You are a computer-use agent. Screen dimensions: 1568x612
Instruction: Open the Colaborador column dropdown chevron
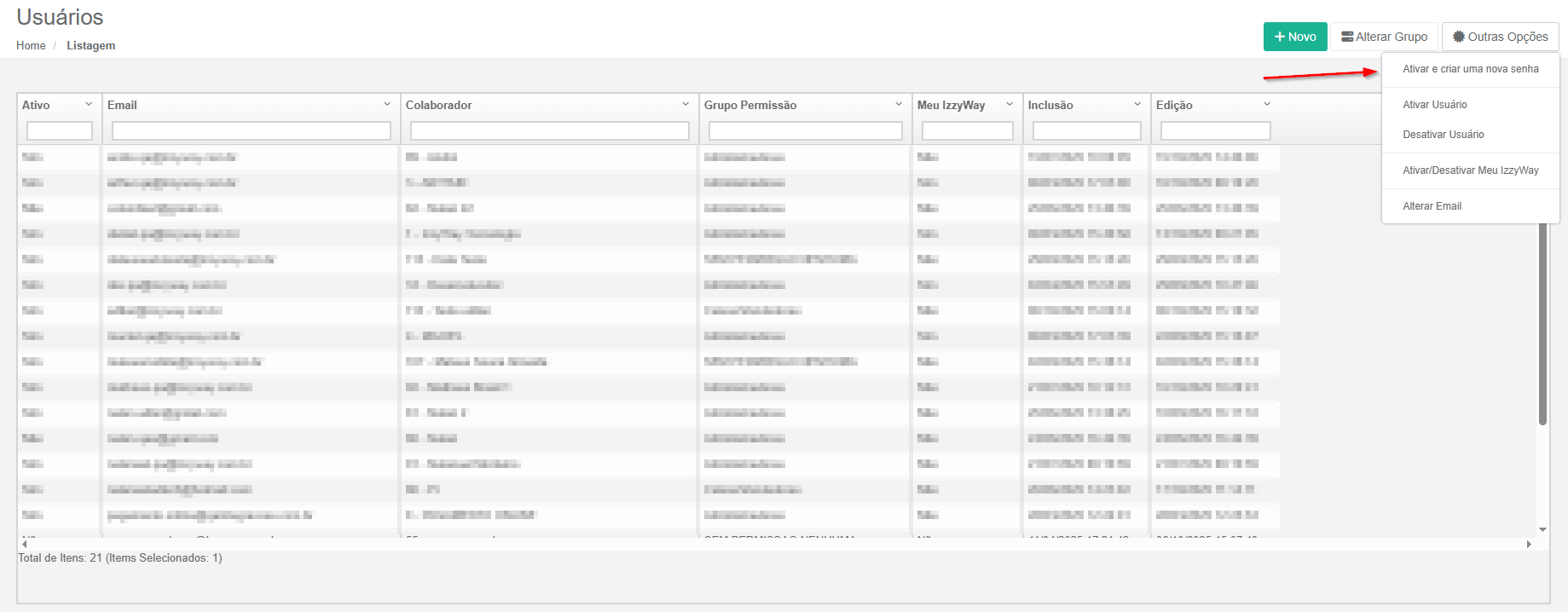(x=686, y=104)
